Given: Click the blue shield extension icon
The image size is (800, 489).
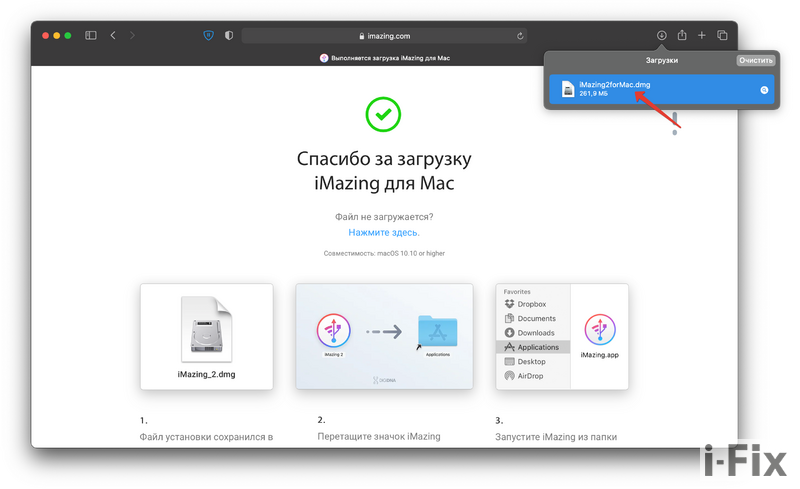Looking at the screenshot, I should [x=208, y=36].
